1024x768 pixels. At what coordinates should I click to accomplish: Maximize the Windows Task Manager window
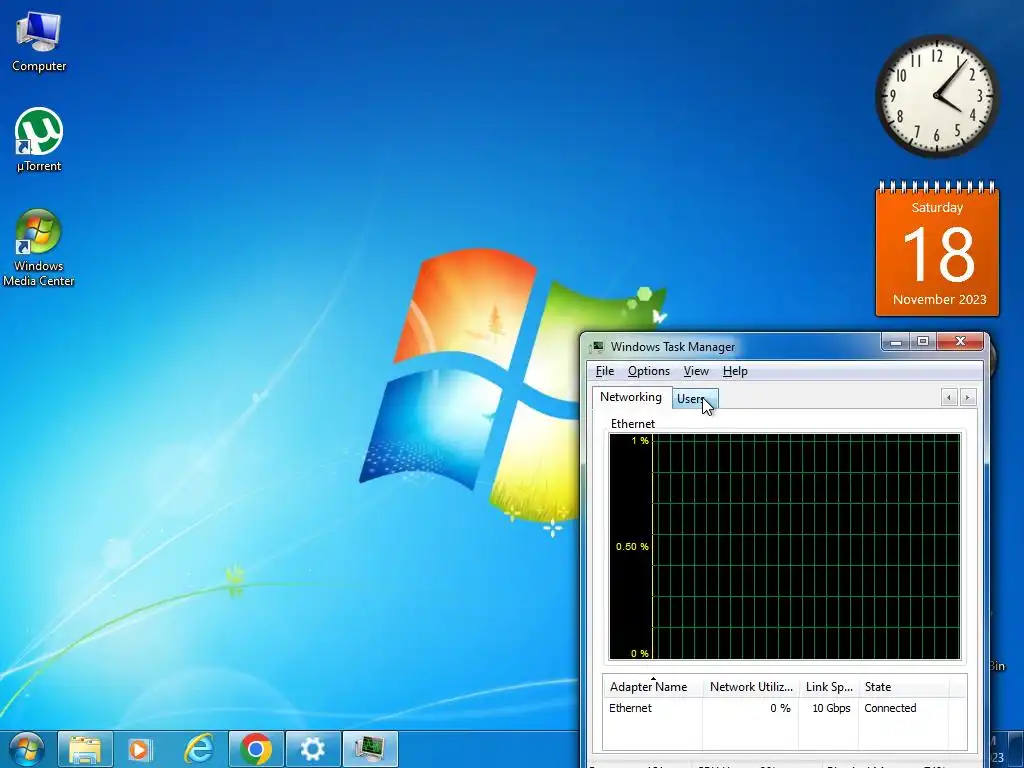923,341
